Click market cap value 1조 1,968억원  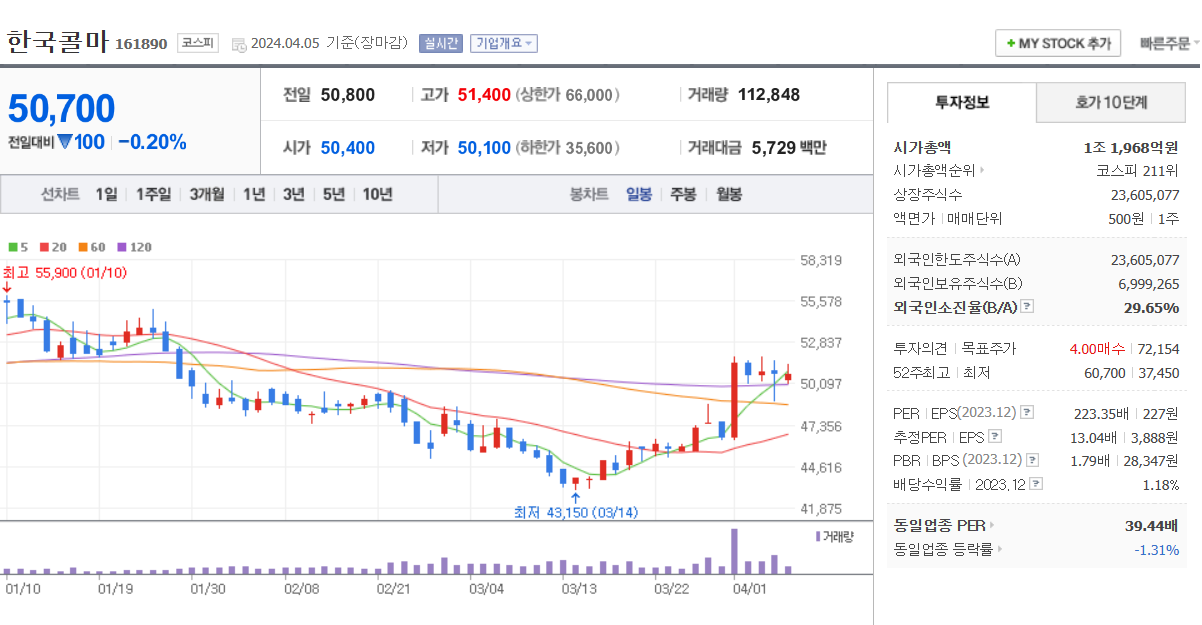pyautogui.click(x=1131, y=147)
